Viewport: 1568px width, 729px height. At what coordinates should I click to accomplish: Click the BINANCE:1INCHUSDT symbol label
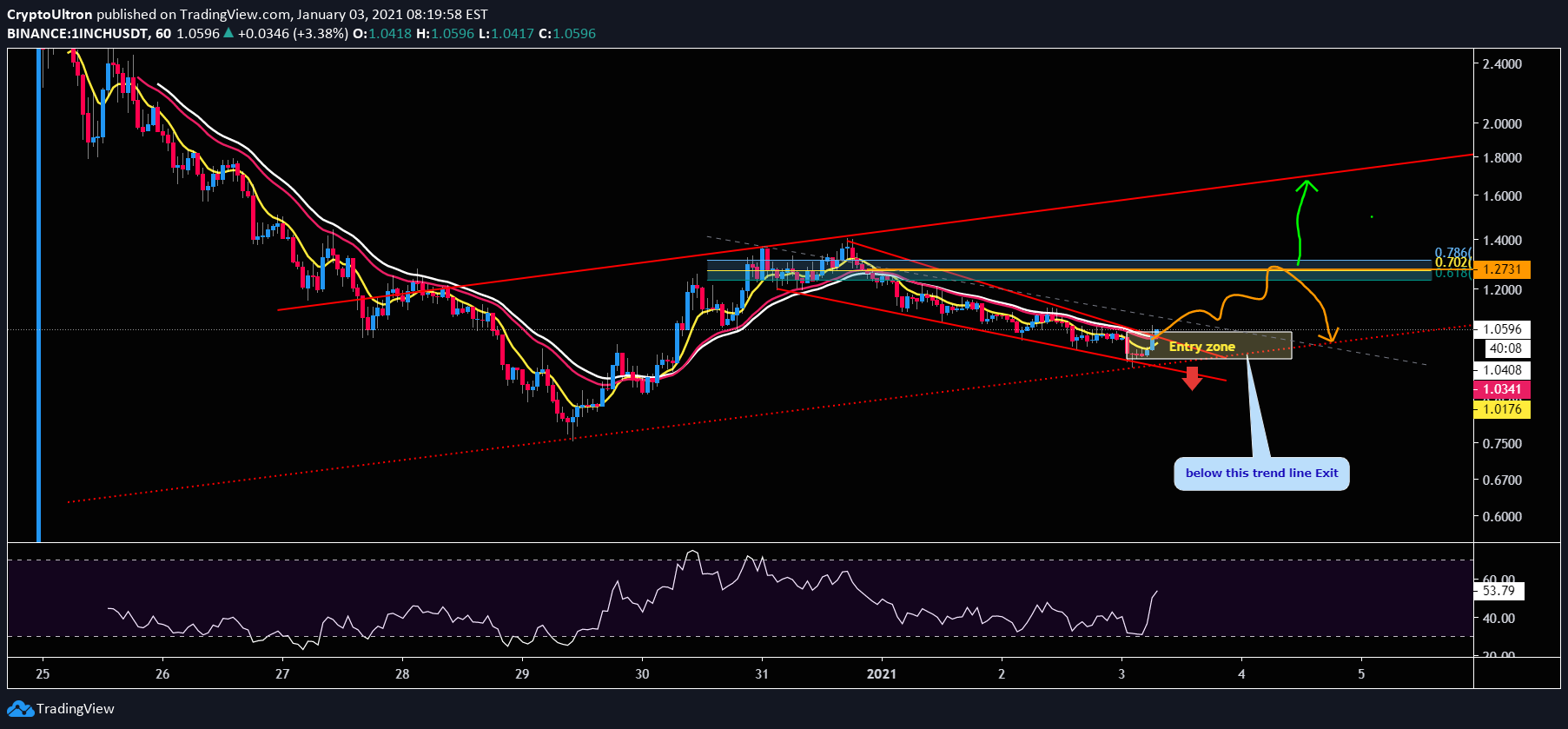76,33
